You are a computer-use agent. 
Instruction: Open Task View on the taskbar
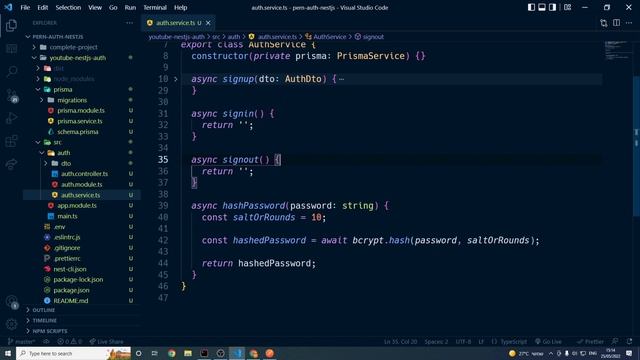pos(155,353)
